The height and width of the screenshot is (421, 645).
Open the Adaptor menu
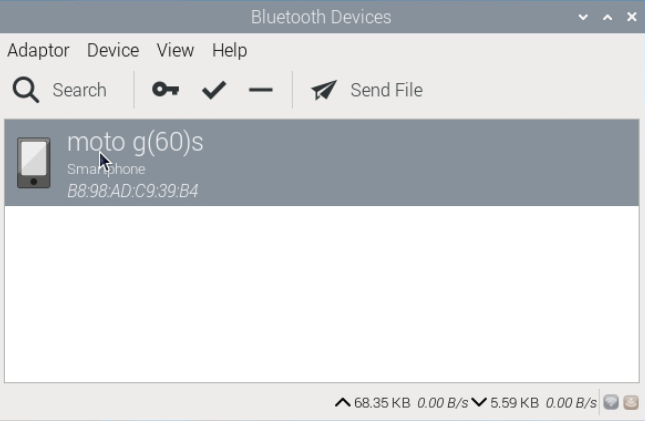38,51
